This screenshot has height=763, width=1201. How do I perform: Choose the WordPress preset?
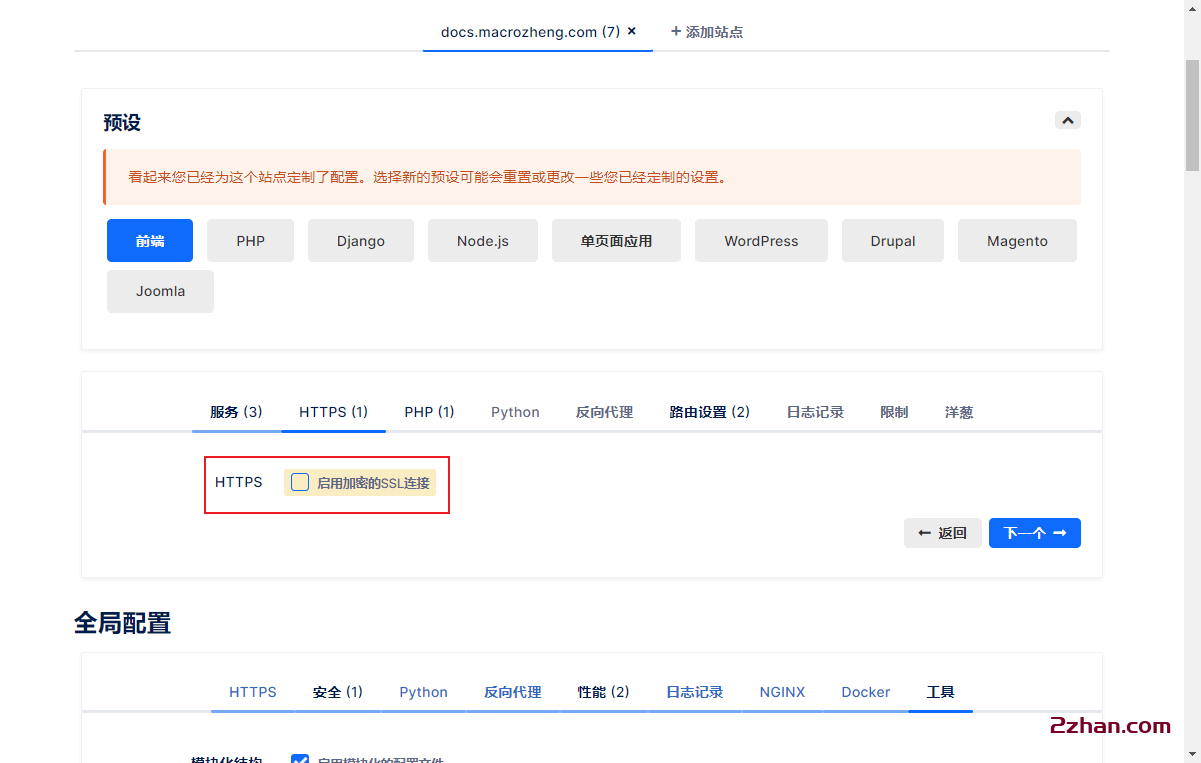761,240
